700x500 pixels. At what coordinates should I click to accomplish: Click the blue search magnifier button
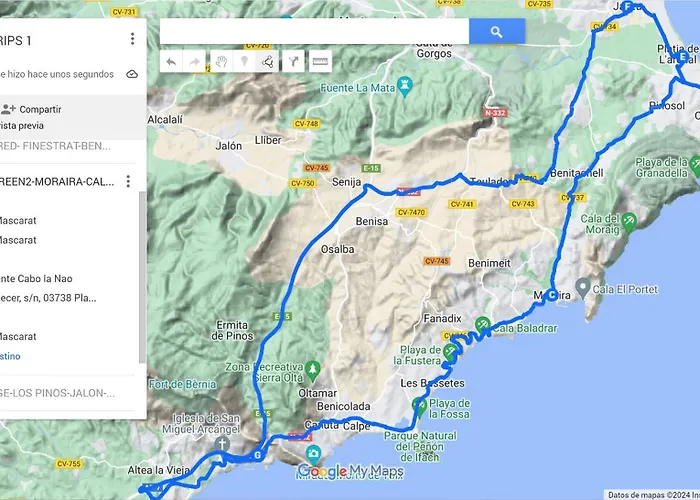coord(497,32)
